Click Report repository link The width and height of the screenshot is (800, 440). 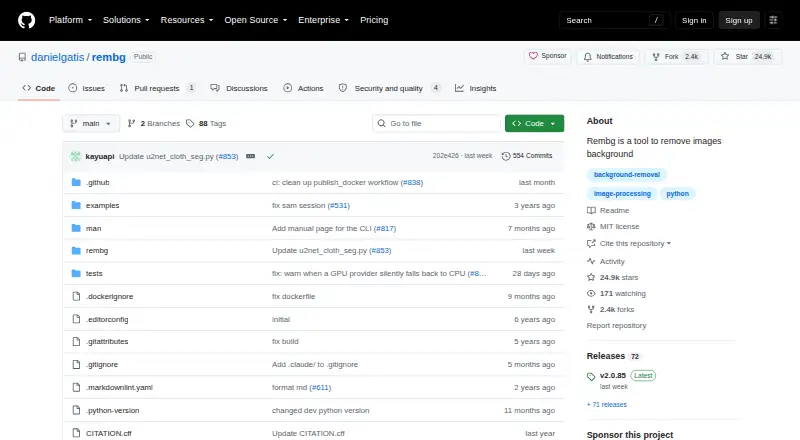click(616, 326)
